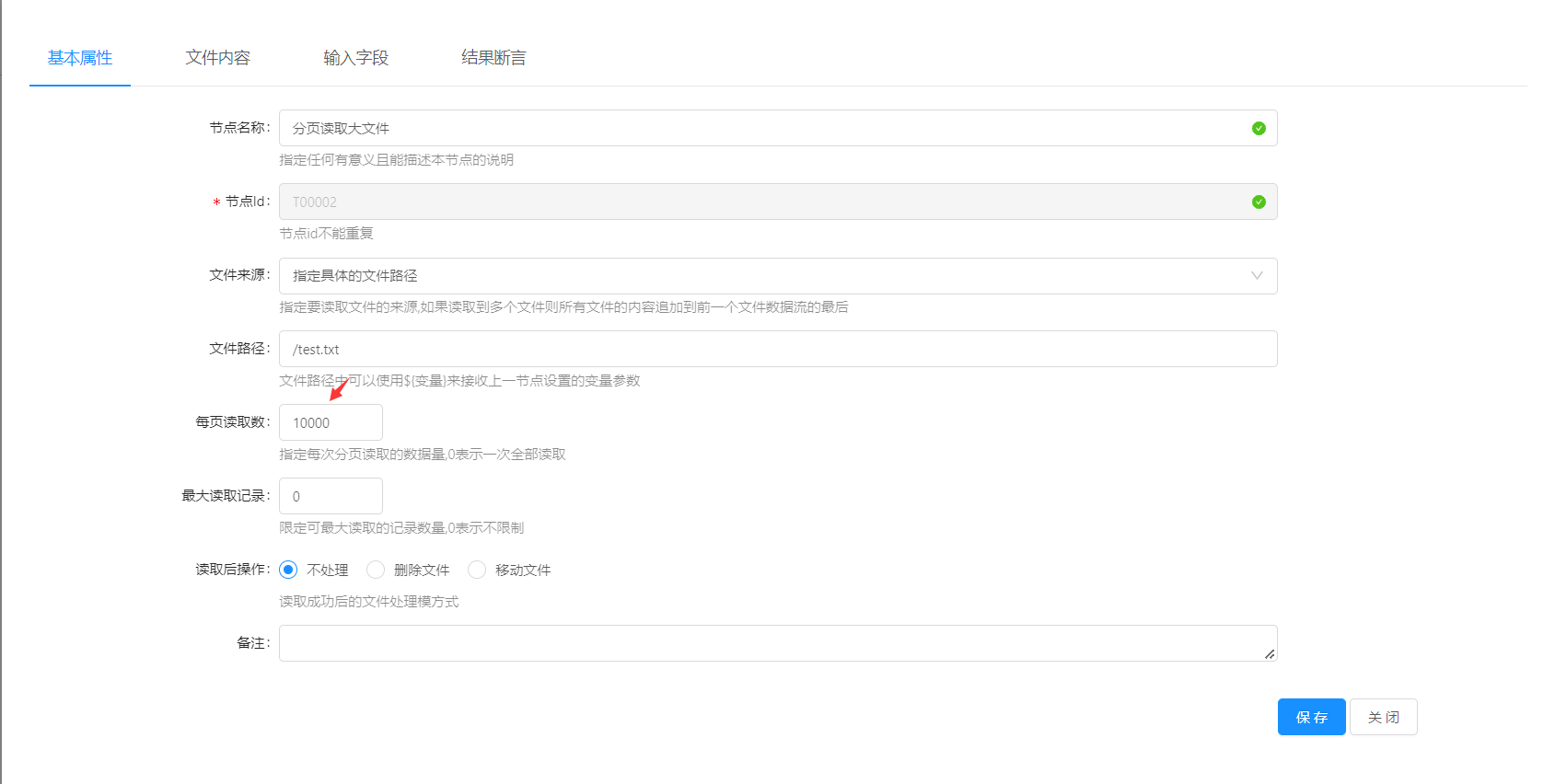The height and width of the screenshot is (784, 1555).
Task: Select the 删除文件 radio option
Action: [376, 570]
